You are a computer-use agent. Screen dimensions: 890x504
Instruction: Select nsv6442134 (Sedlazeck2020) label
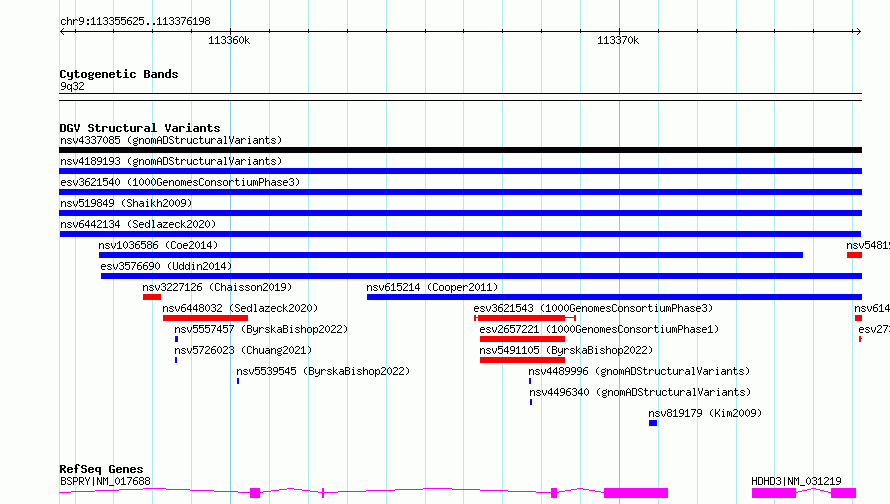click(138, 224)
